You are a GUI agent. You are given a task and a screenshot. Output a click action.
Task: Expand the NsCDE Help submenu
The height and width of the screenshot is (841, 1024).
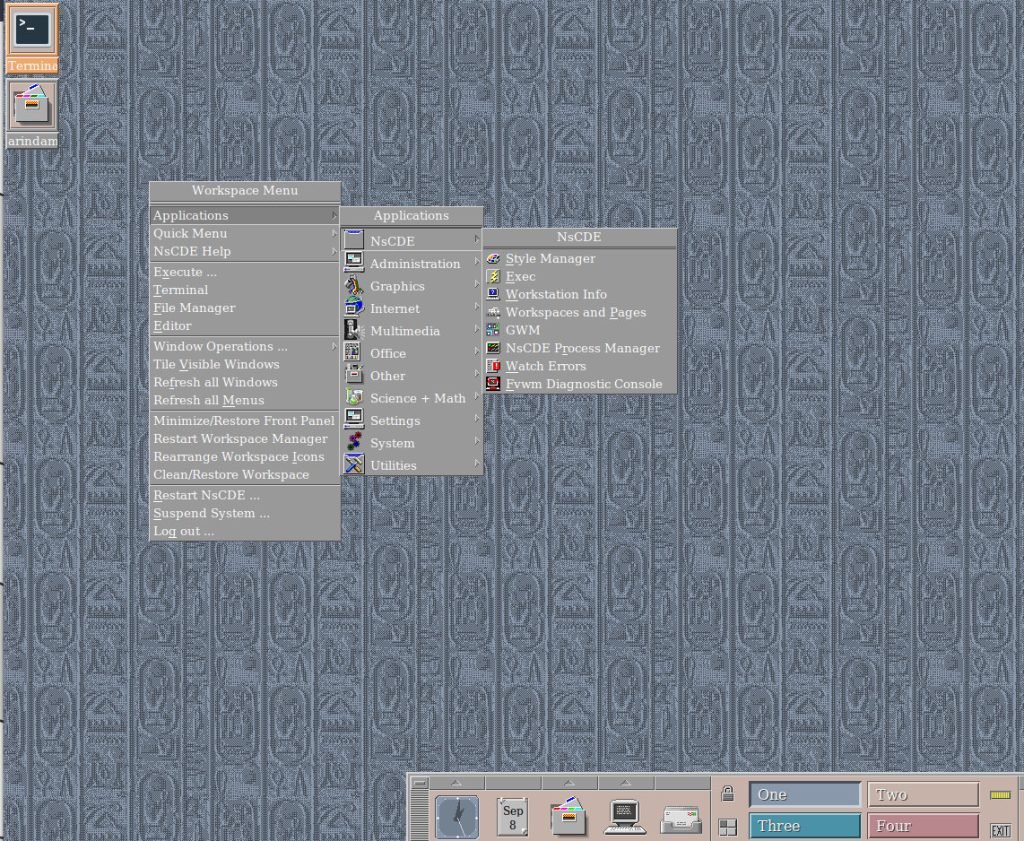point(245,251)
